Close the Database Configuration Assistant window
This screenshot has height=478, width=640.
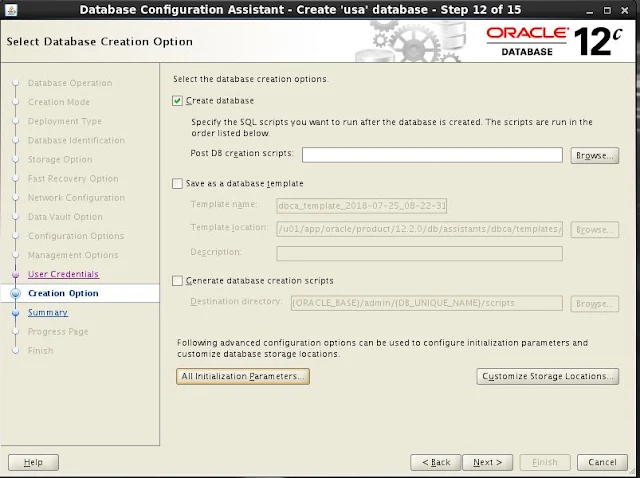point(625,11)
